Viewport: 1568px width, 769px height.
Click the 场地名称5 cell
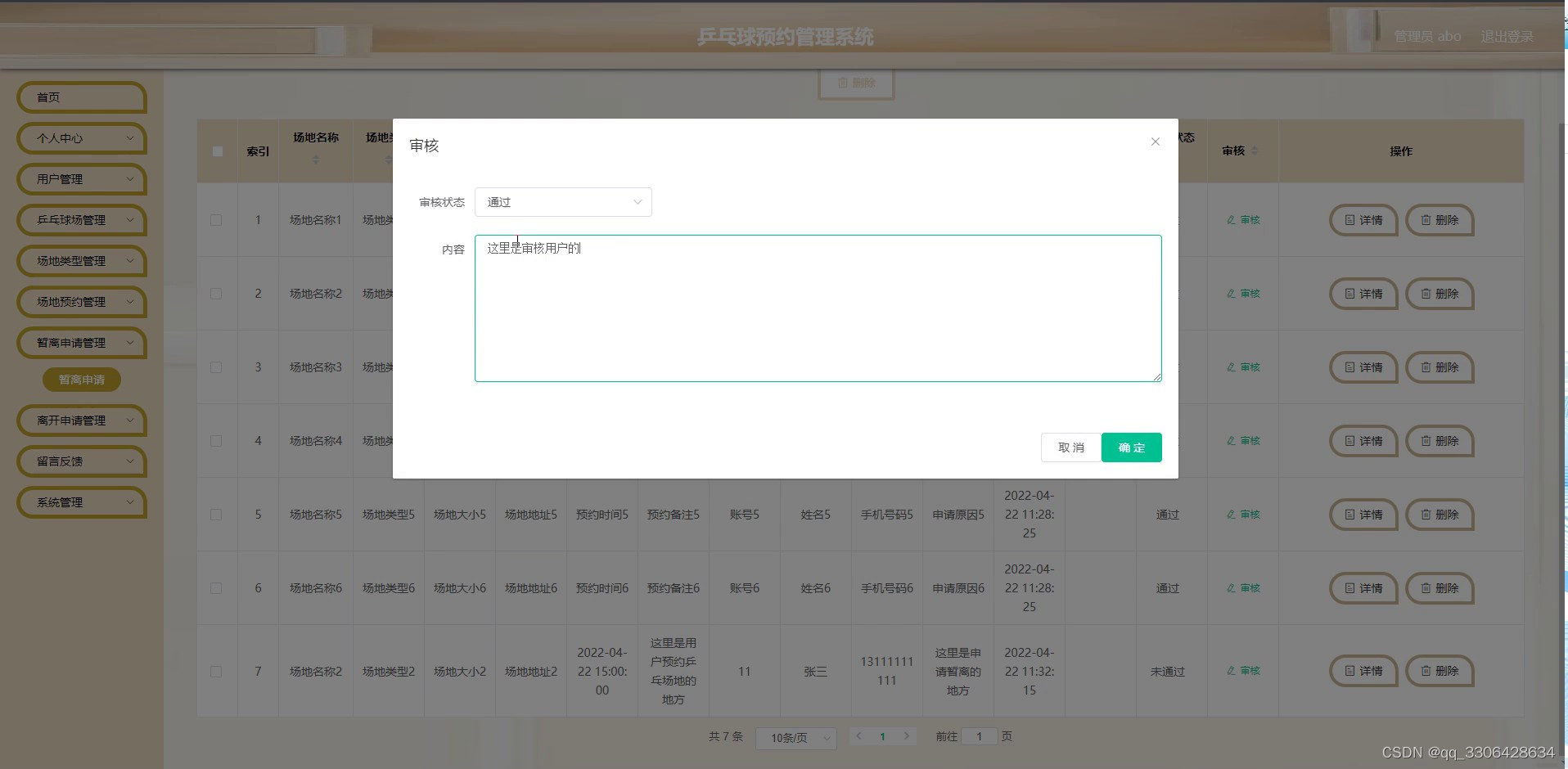pyautogui.click(x=316, y=515)
